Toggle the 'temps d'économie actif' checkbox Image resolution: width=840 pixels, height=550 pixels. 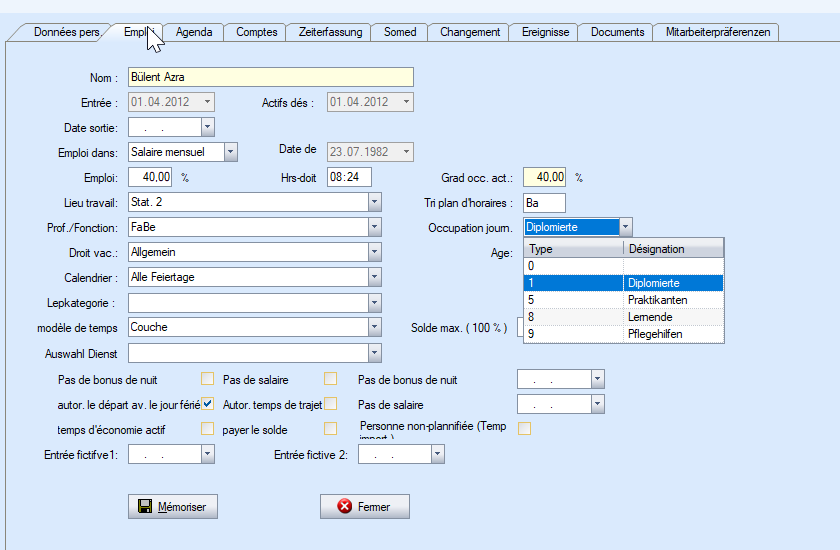pos(208,429)
